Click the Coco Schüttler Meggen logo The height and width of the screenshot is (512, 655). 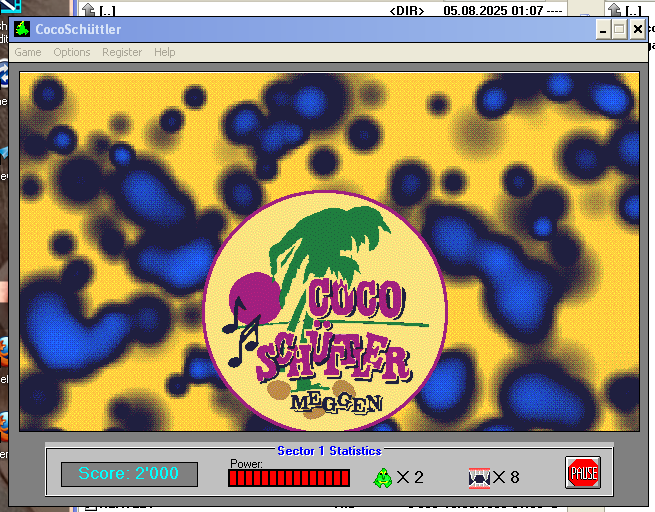[325, 311]
